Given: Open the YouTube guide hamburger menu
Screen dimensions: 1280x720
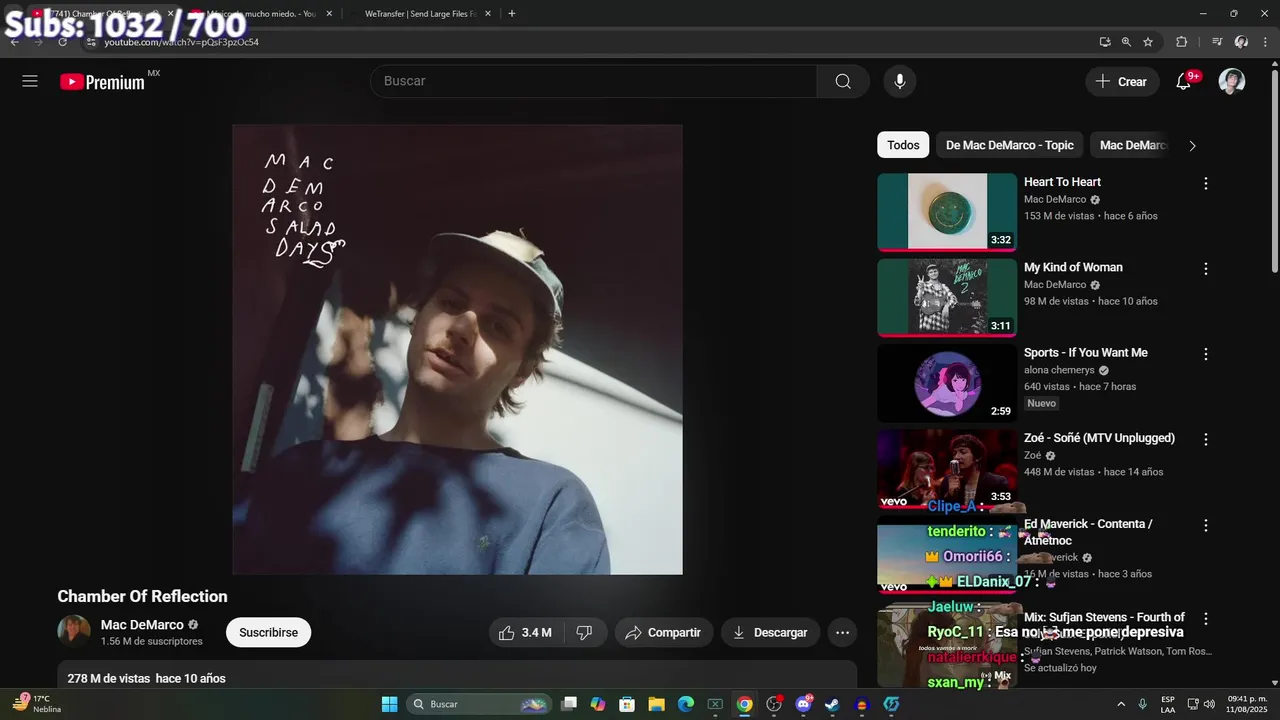Looking at the screenshot, I should [x=30, y=81].
